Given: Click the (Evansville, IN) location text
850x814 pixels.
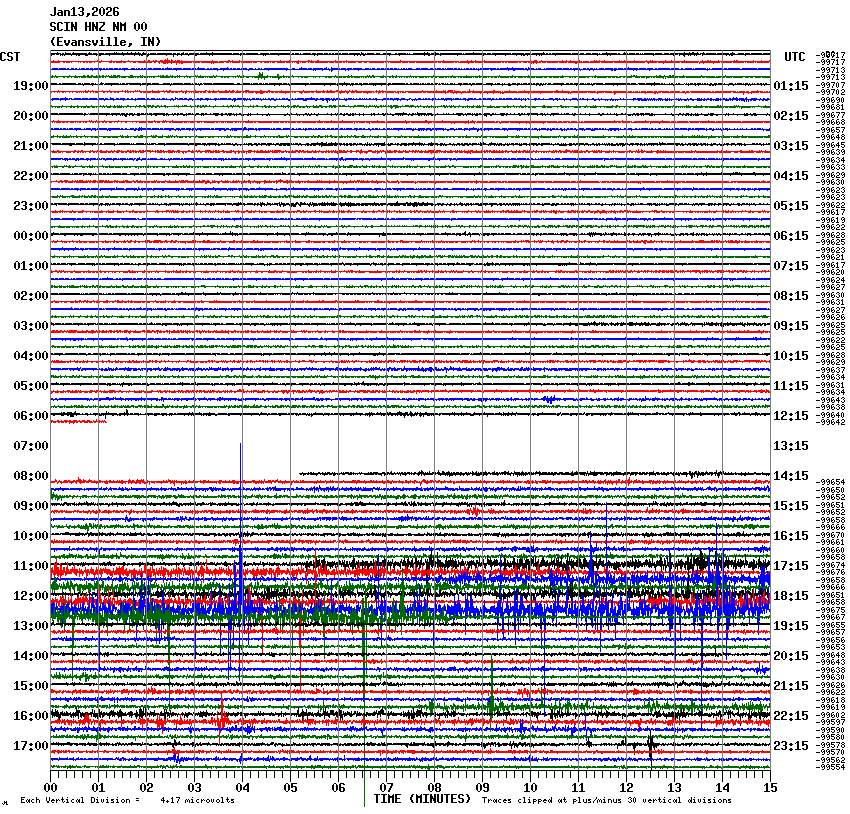Looking at the screenshot, I should [x=105, y=41].
